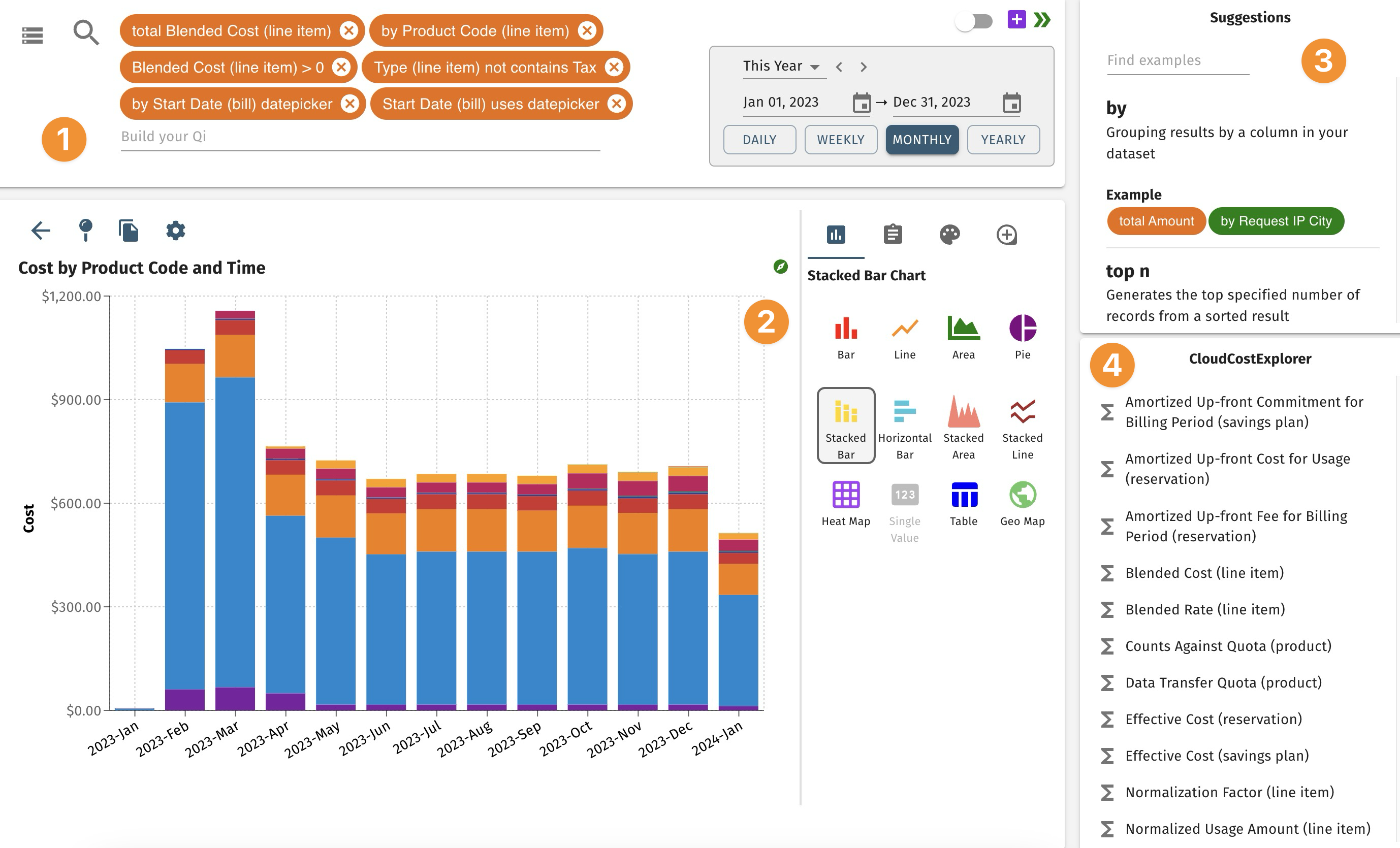The width and height of the screenshot is (1400, 848).
Task: Toggle the switch near purple plus
Action: coord(974,22)
